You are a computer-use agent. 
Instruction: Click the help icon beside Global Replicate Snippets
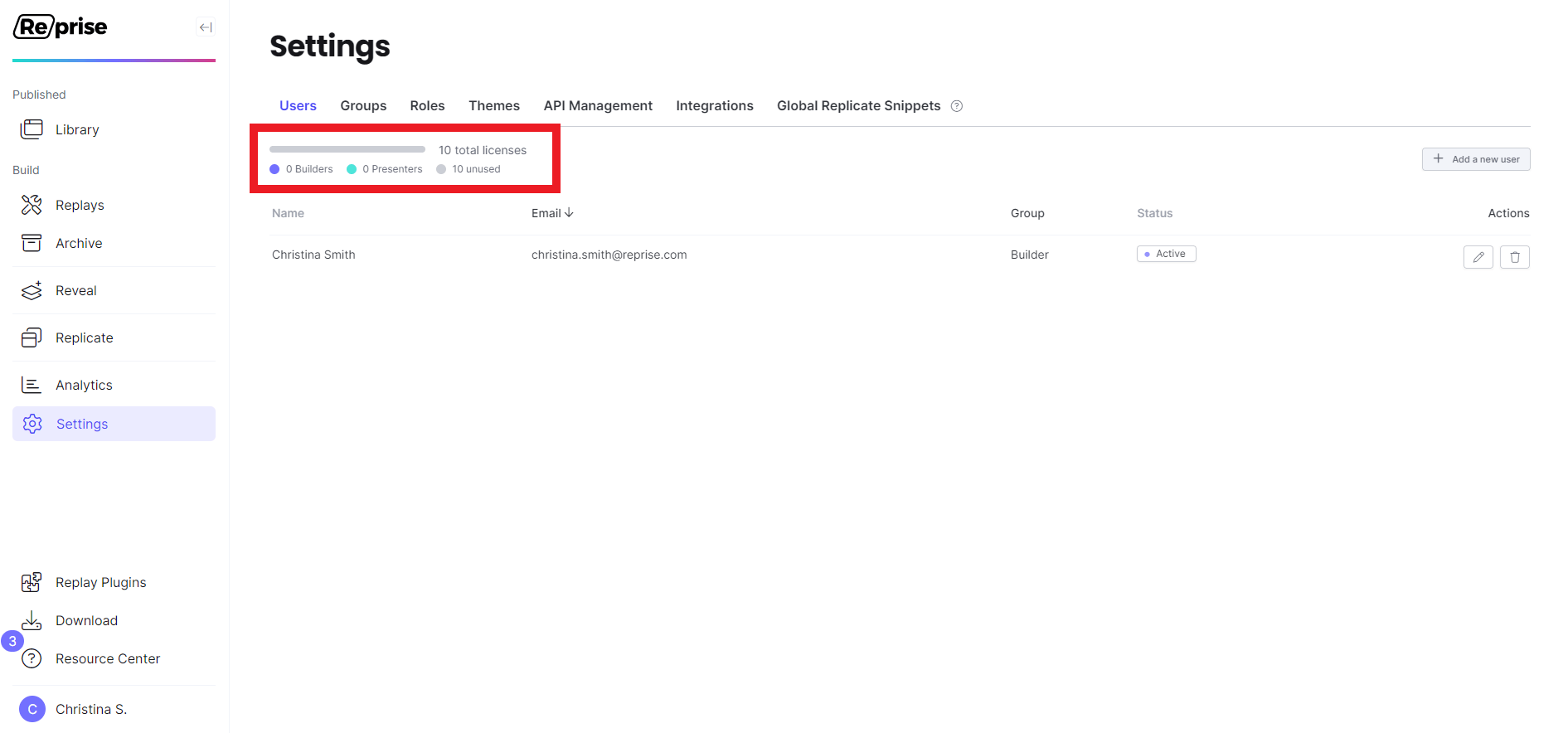point(956,106)
